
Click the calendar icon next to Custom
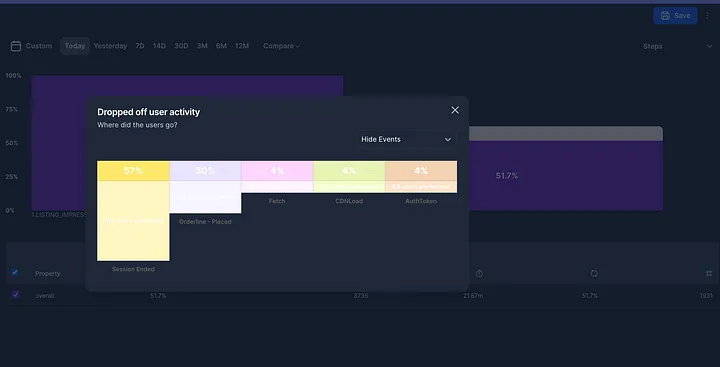(x=16, y=46)
